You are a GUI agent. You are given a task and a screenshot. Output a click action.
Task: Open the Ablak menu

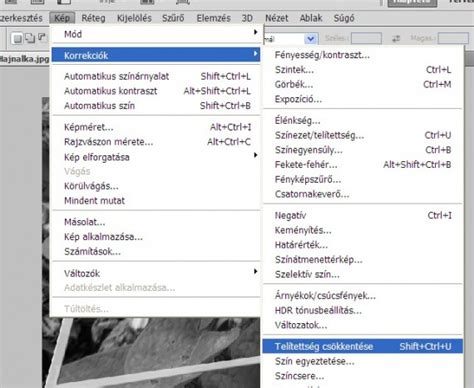pos(311,18)
